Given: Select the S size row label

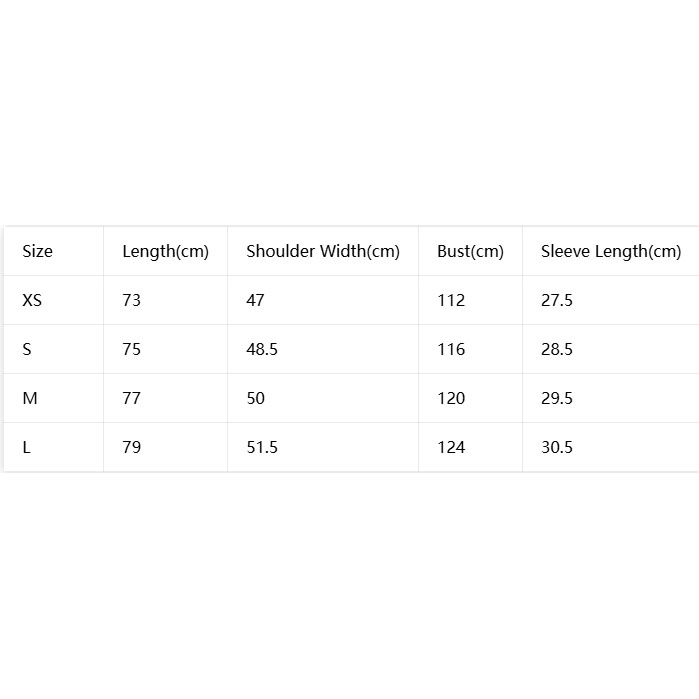Looking at the screenshot, I should click(27, 349).
